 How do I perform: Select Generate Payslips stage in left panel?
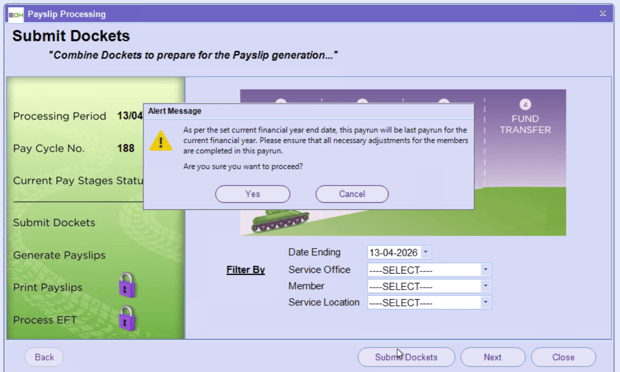coord(59,255)
